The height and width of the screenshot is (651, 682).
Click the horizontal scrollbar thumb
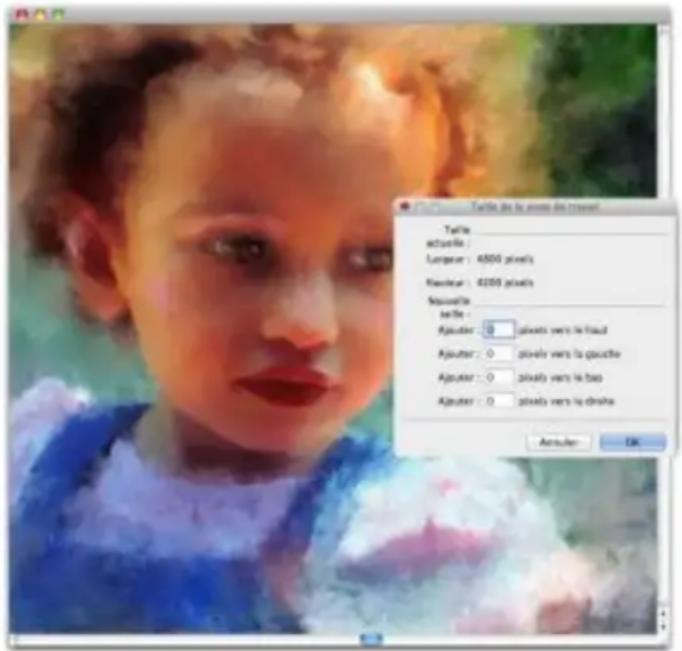pyautogui.click(x=371, y=639)
